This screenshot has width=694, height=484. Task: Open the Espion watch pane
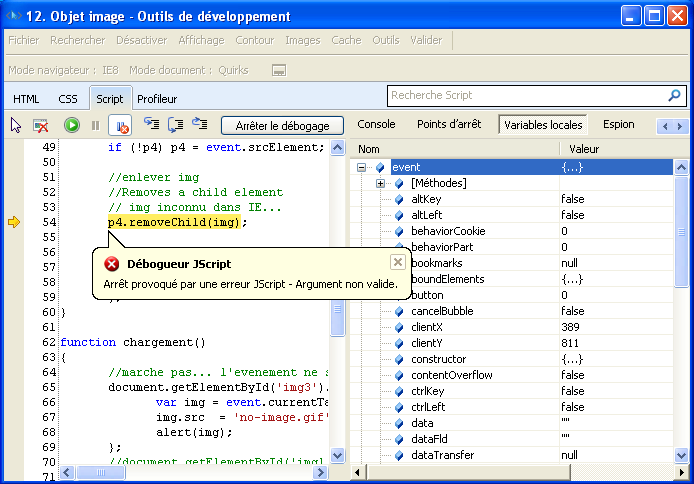(x=618, y=124)
